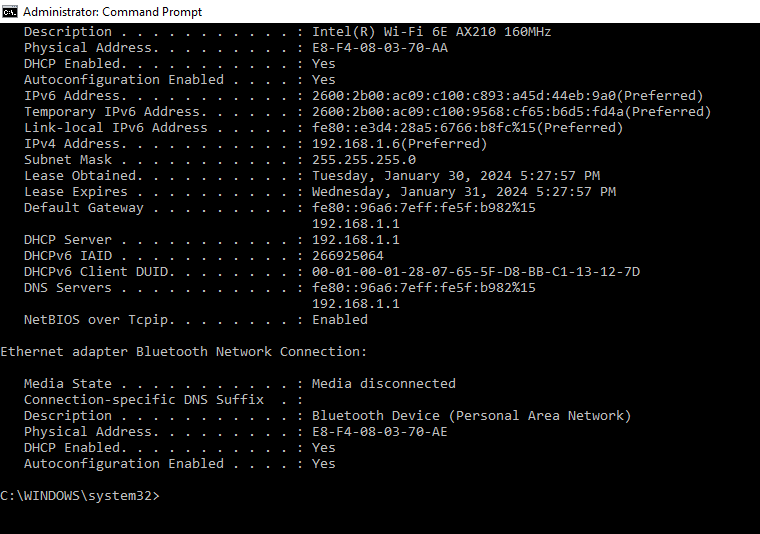Click the Media disconnected status text
Viewport: 760px width, 534px height.
pyautogui.click(x=383, y=383)
